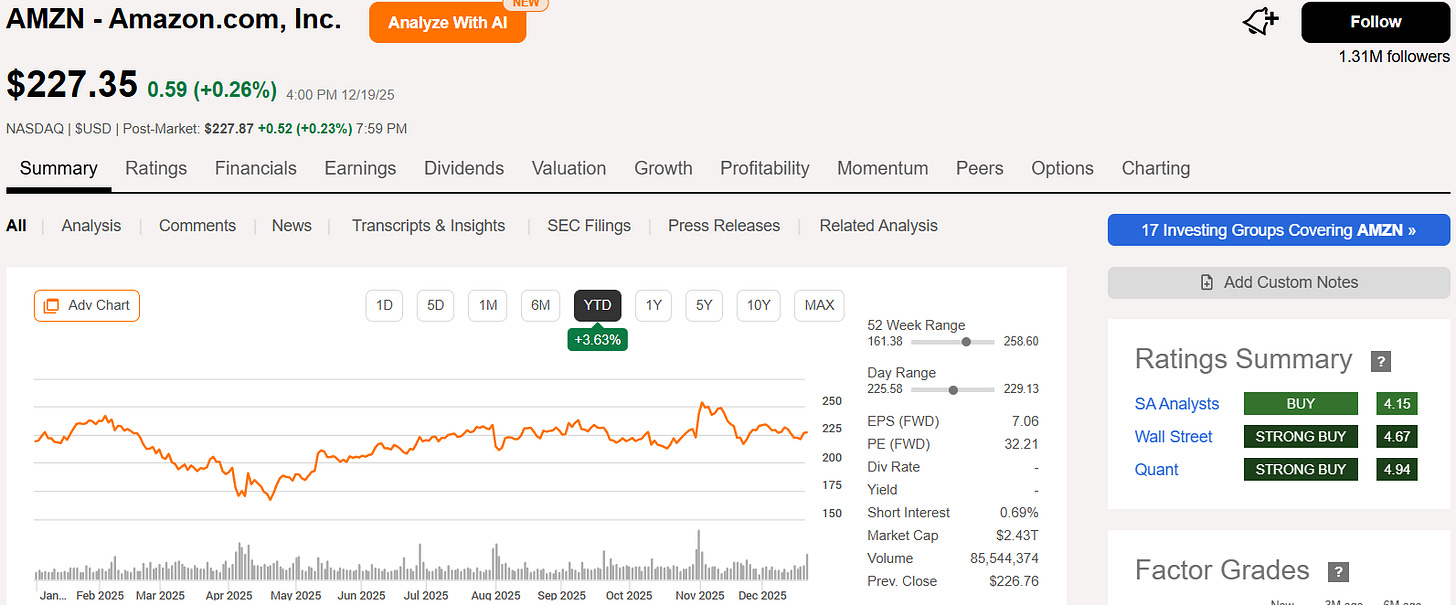The width and height of the screenshot is (1456, 605).
Task: Click the 4.94 rating score
Action: pyautogui.click(x=1397, y=470)
